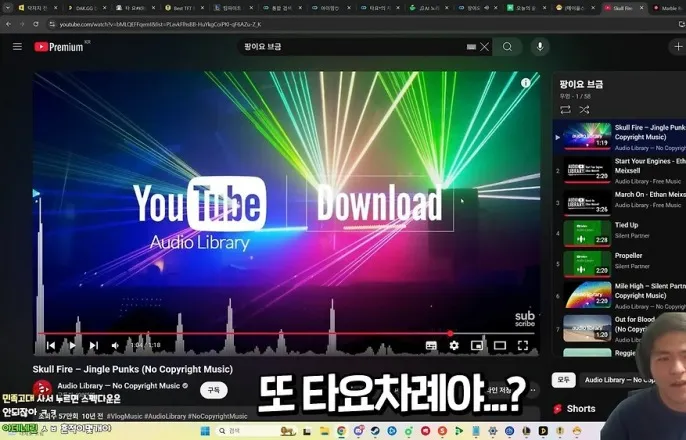Reload the current page
The height and width of the screenshot is (440, 686).
[36, 24]
